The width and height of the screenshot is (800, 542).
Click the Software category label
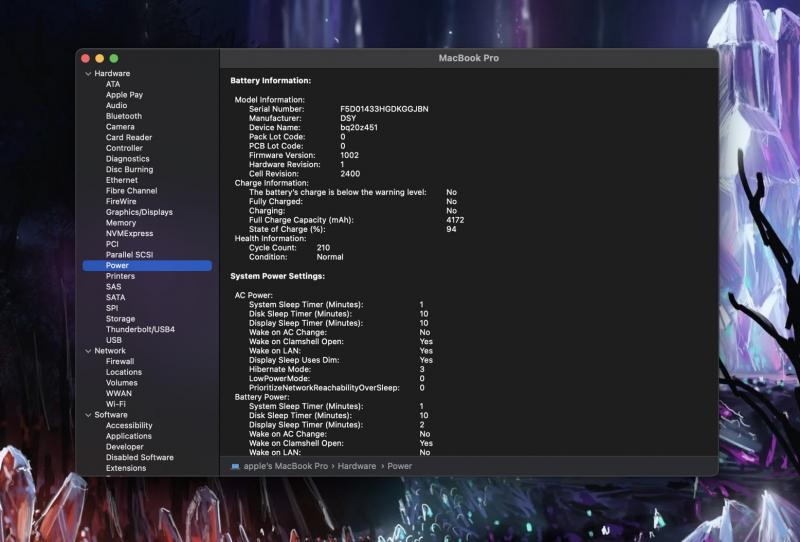click(111, 415)
